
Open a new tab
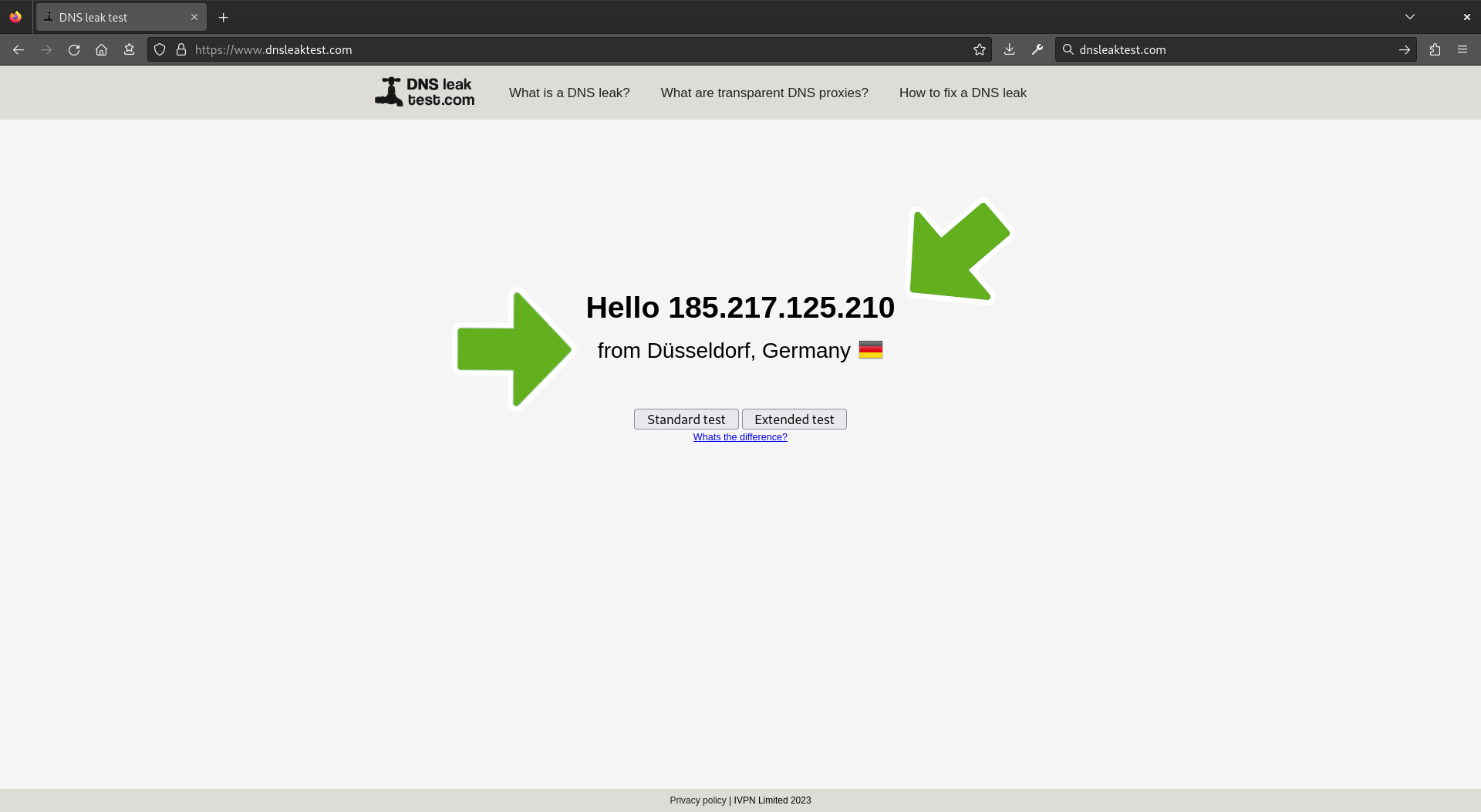pos(224,17)
